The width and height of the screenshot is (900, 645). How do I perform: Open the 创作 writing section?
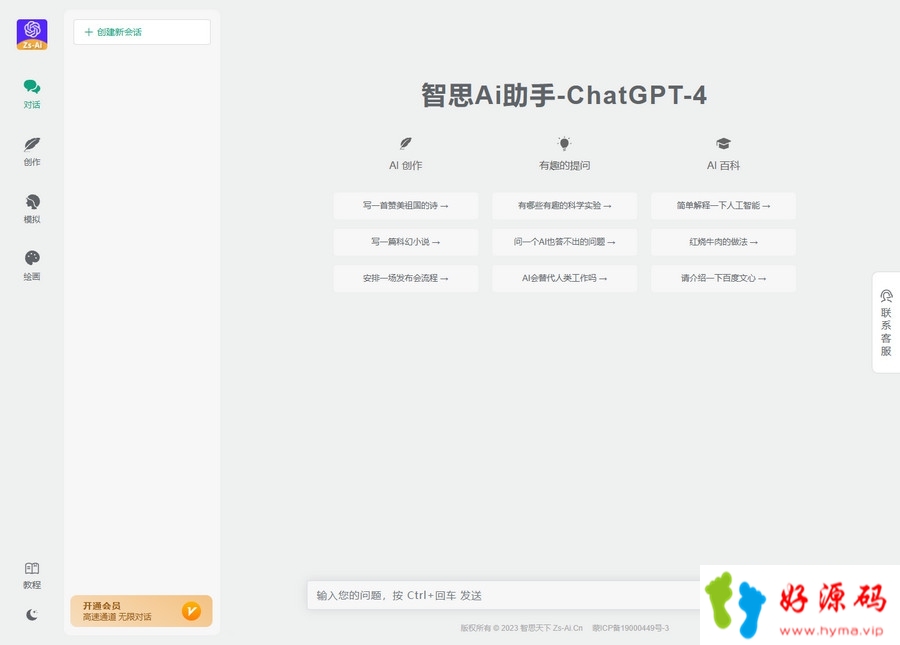tap(32, 151)
